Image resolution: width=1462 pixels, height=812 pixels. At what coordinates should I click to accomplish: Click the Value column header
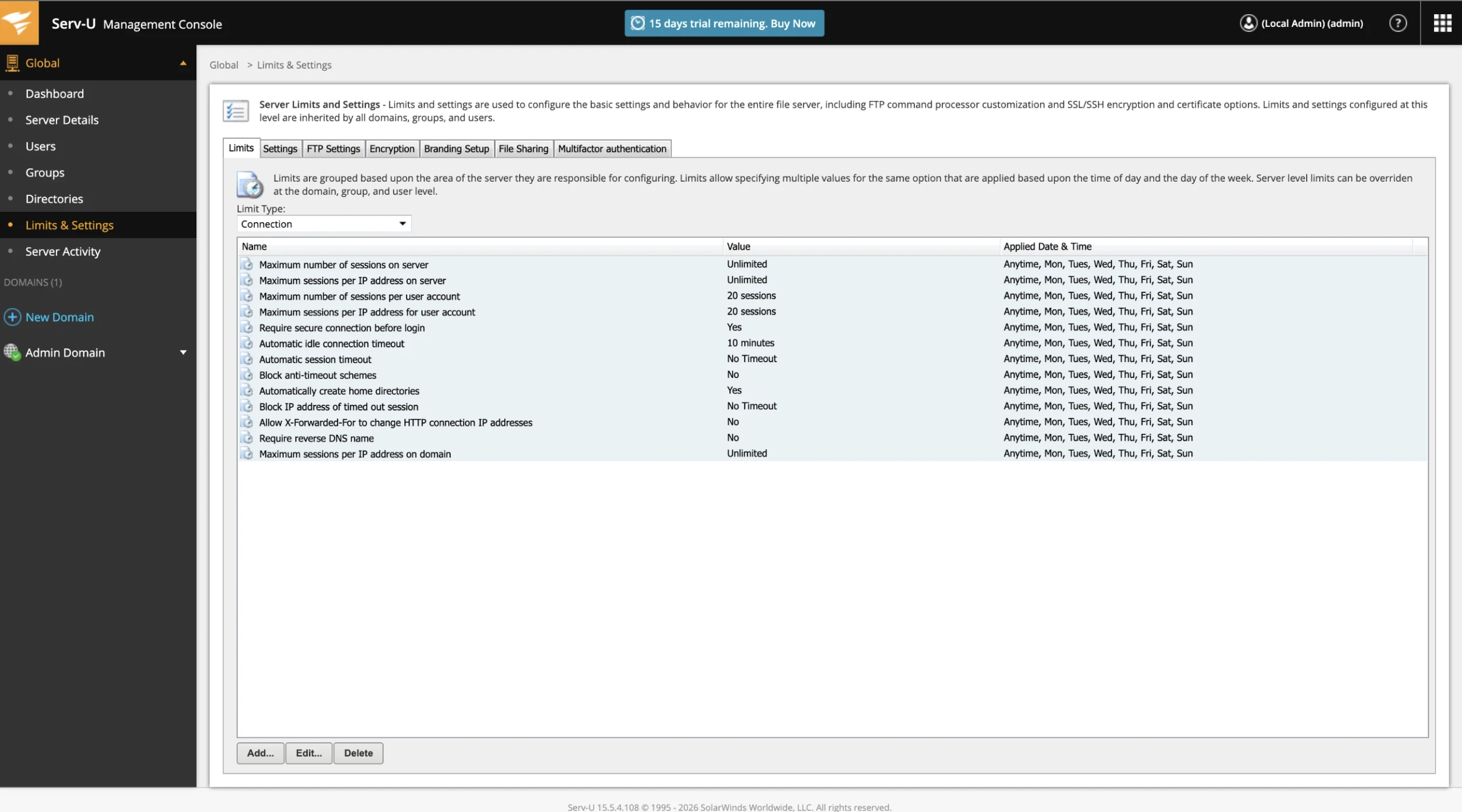click(861, 246)
